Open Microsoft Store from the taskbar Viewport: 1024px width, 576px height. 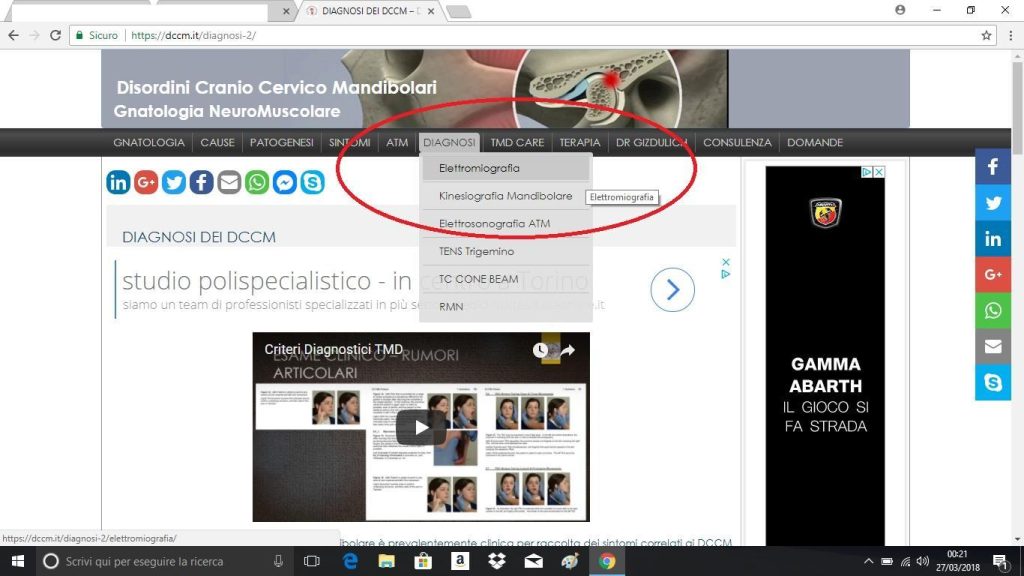[x=423, y=561]
